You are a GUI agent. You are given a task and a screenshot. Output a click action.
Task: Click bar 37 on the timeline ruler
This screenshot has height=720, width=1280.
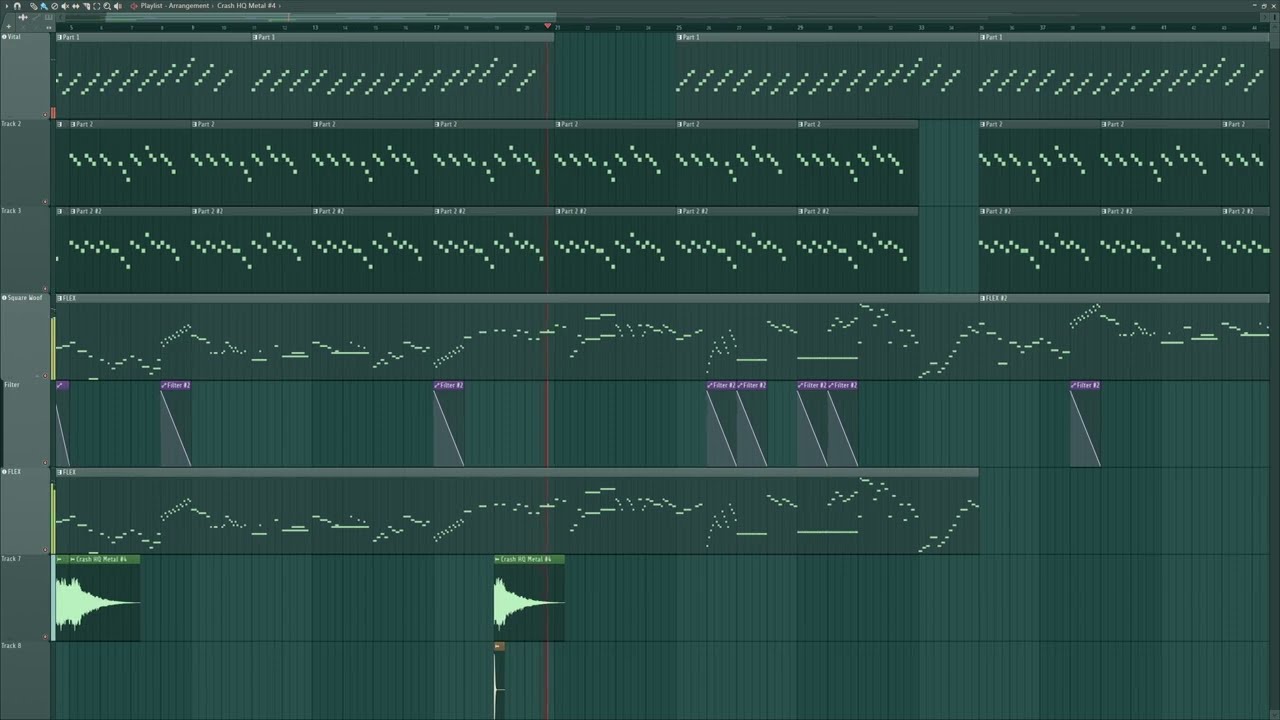[1042, 27]
